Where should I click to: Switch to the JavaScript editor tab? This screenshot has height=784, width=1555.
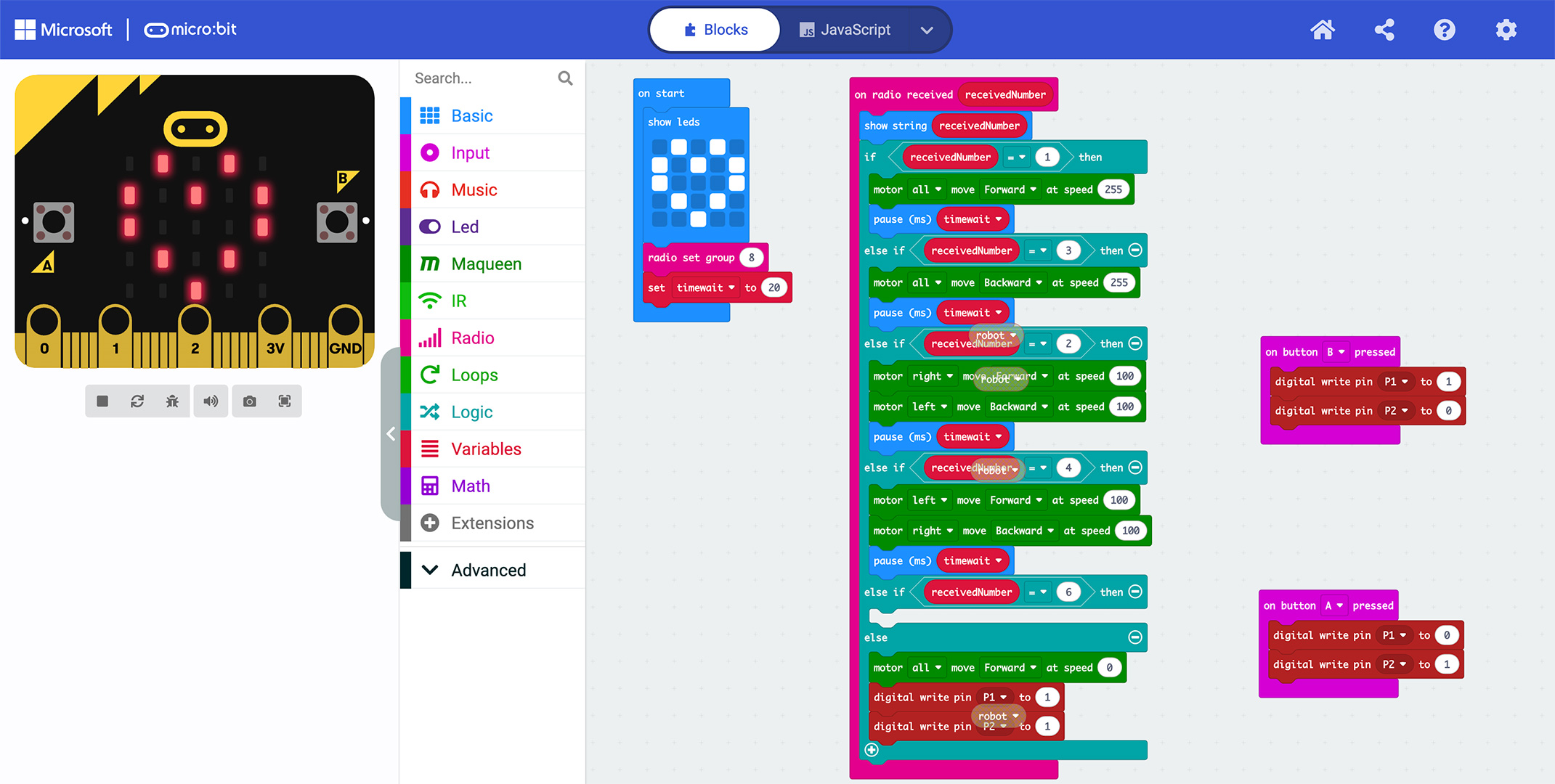845,30
